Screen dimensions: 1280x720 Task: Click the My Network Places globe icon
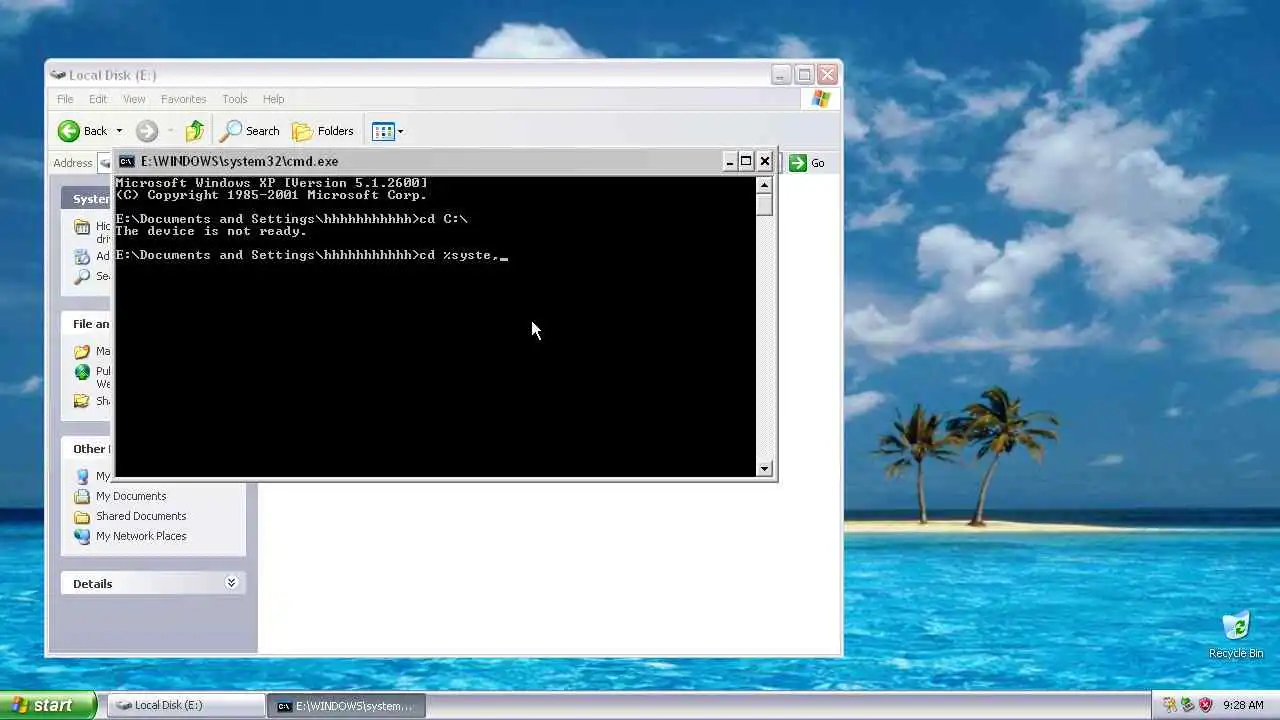point(82,536)
